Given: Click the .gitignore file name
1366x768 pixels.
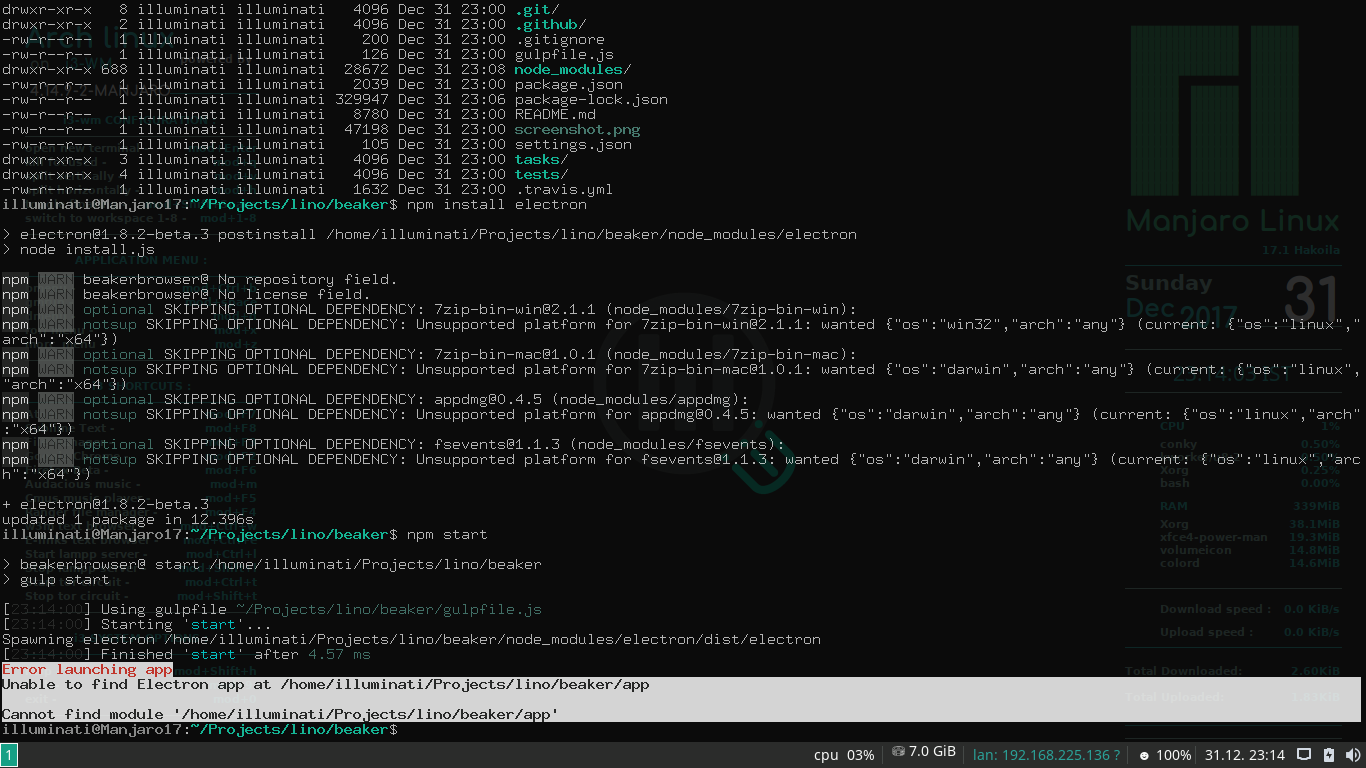Looking at the screenshot, I should [560, 39].
